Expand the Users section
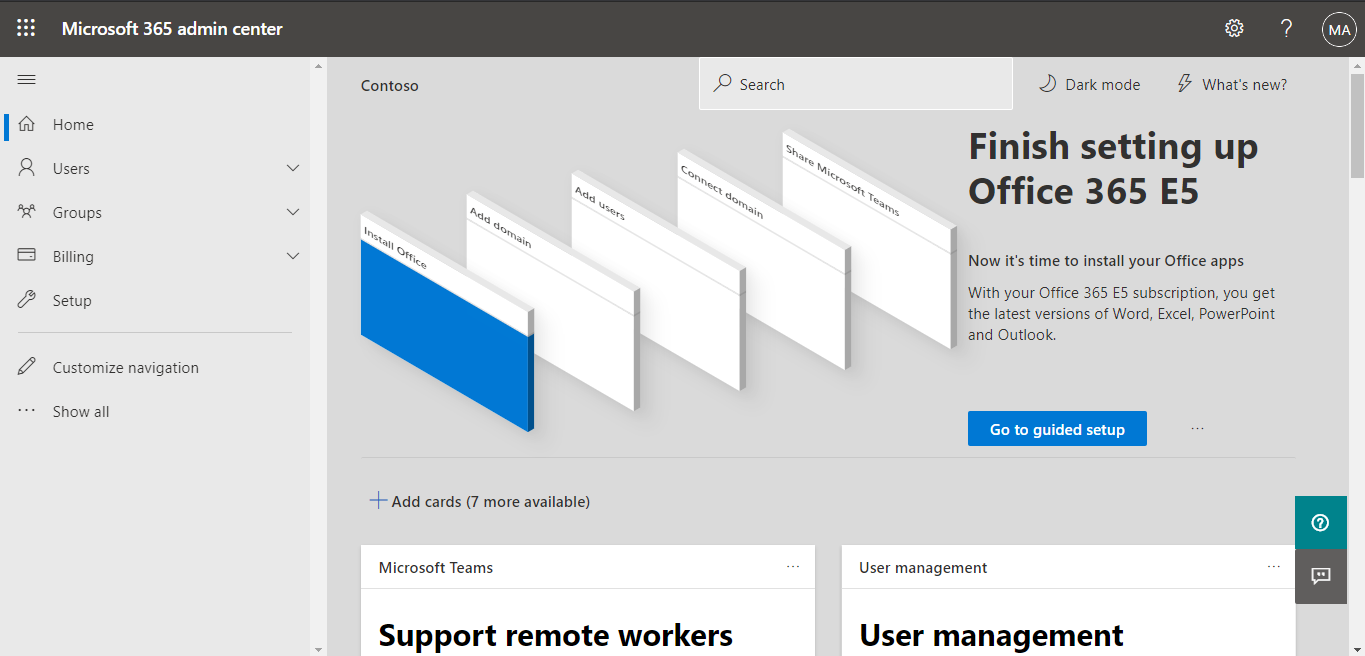 [292, 168]
